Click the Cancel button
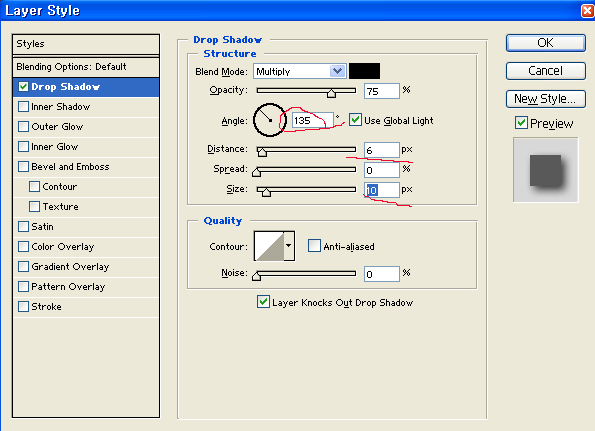Viewport: 595px width, 431px height. point(546,71)
